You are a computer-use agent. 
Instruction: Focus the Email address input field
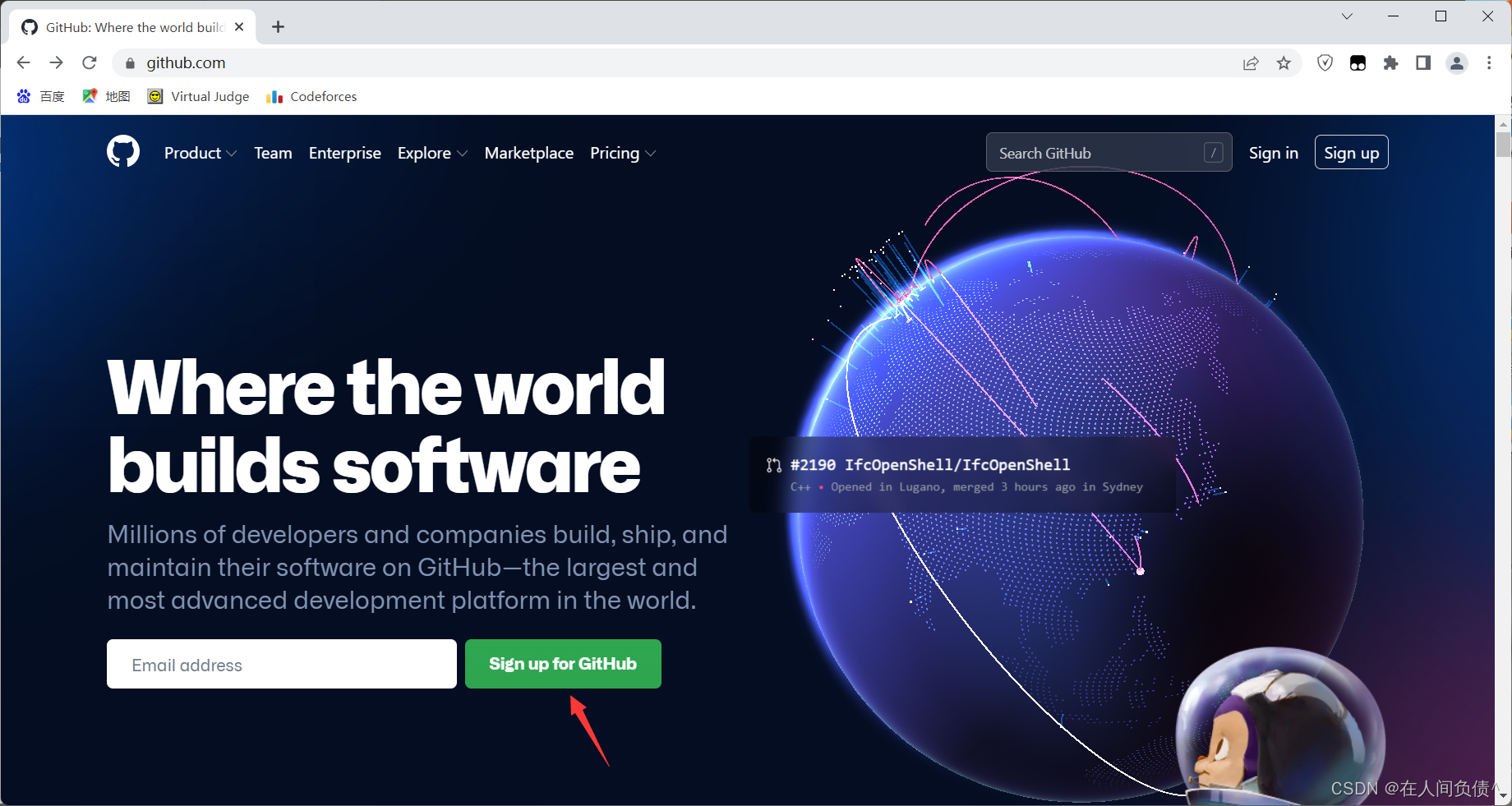282,664
